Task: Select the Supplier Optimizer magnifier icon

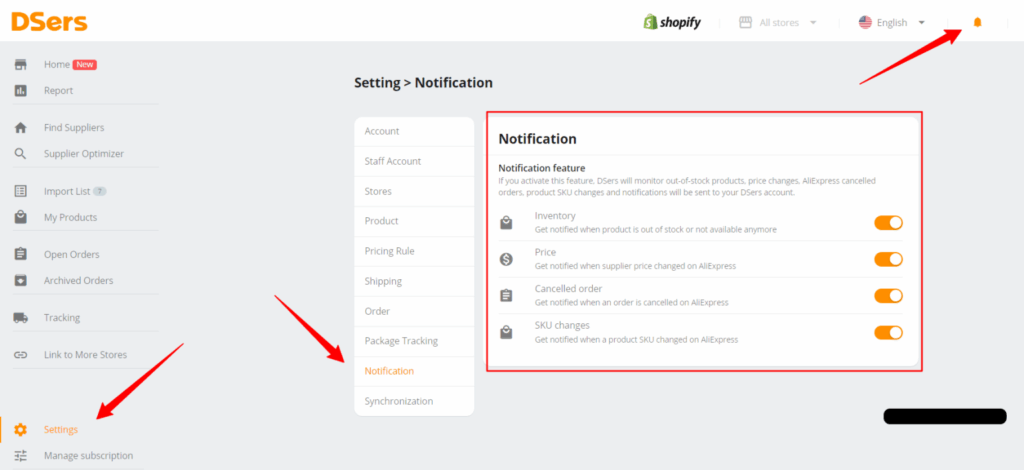Action: click(x=21, y=154)
